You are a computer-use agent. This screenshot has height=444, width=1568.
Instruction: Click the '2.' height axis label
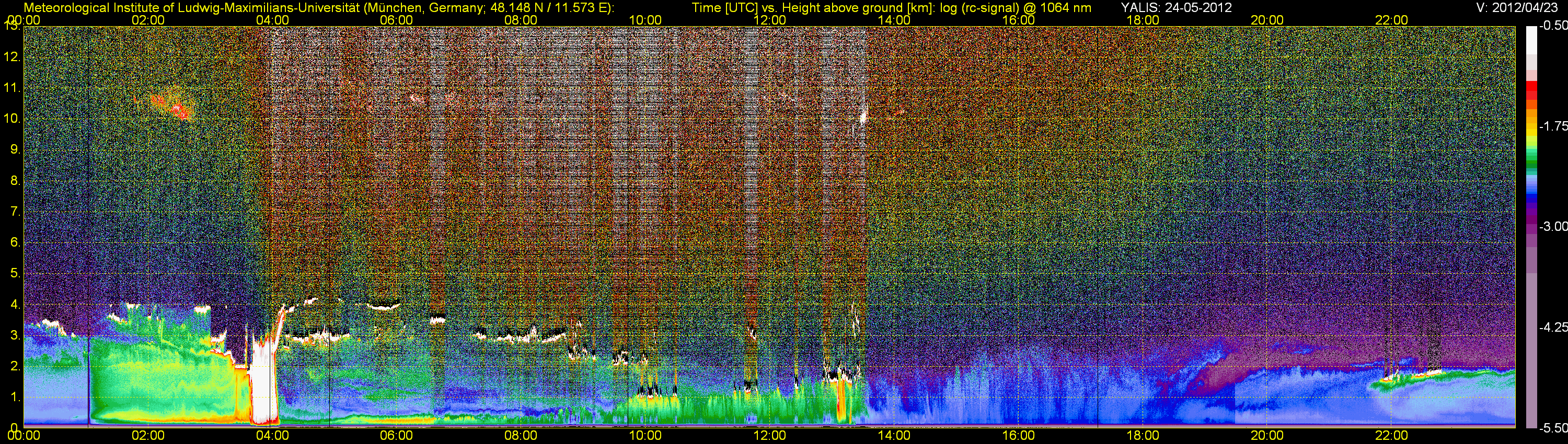pos(16,366)
